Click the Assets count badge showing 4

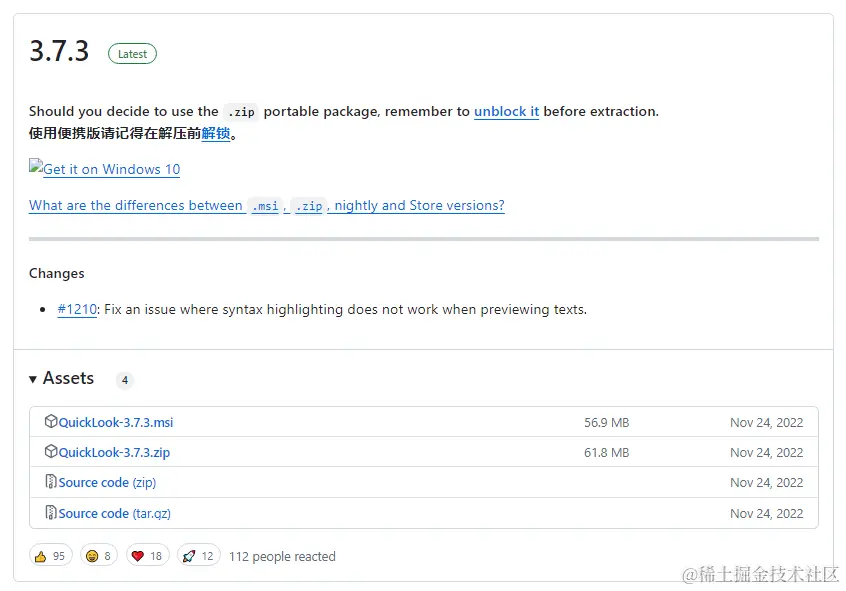tap(124, 380)
